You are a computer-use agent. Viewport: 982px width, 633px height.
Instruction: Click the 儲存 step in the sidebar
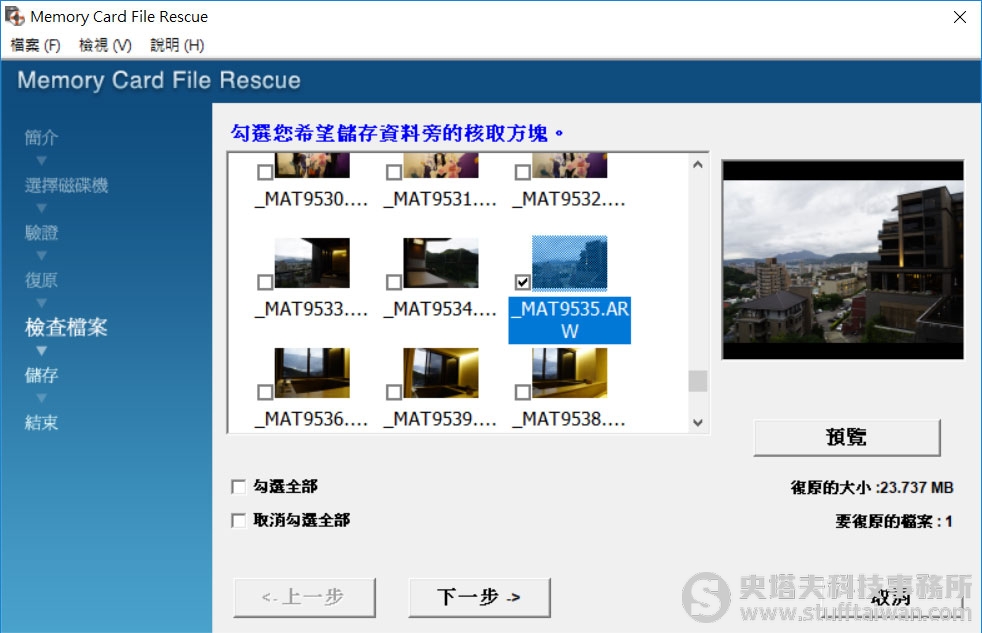(41, 375)
